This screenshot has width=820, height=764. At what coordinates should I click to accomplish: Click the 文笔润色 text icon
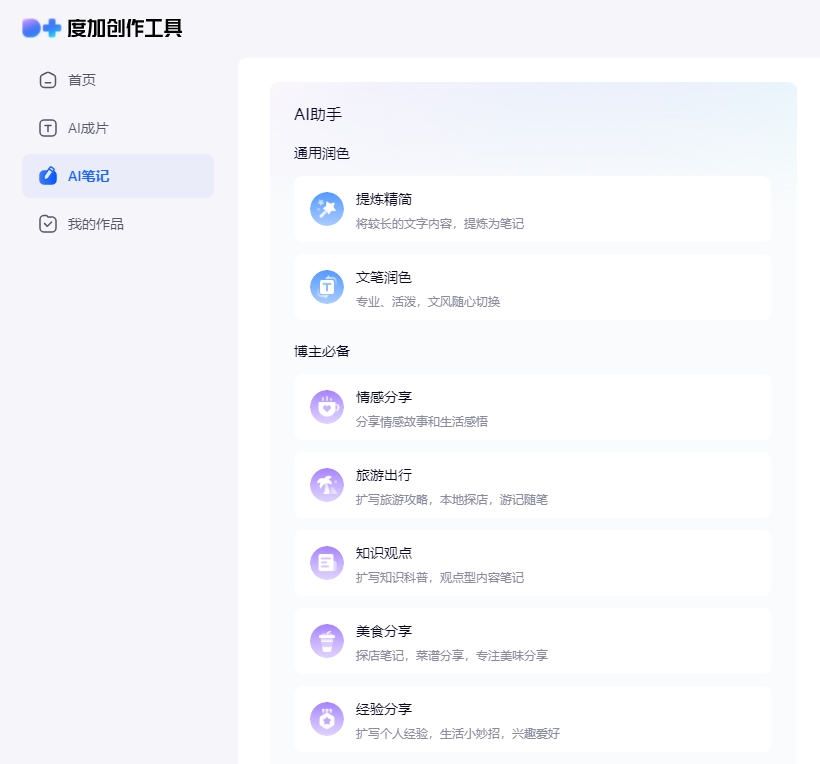(x=327, y=287)
